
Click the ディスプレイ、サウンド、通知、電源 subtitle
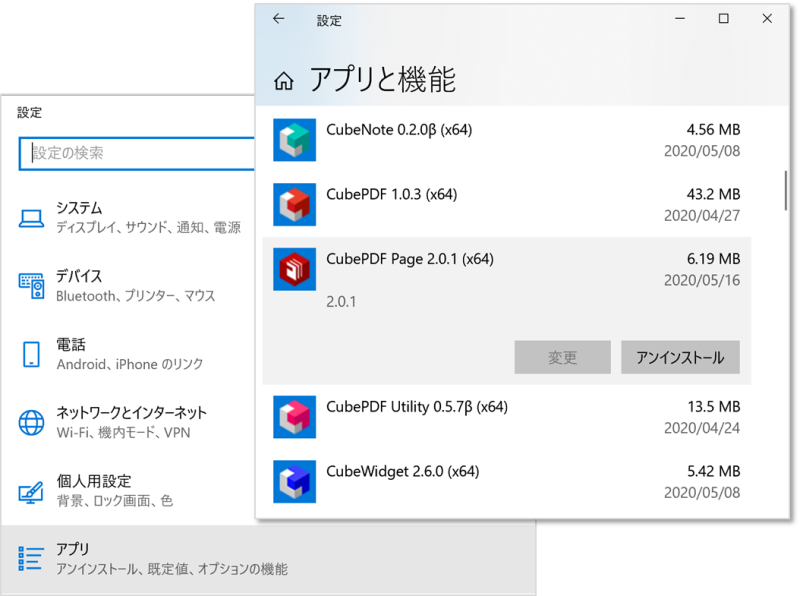[148, 228]
